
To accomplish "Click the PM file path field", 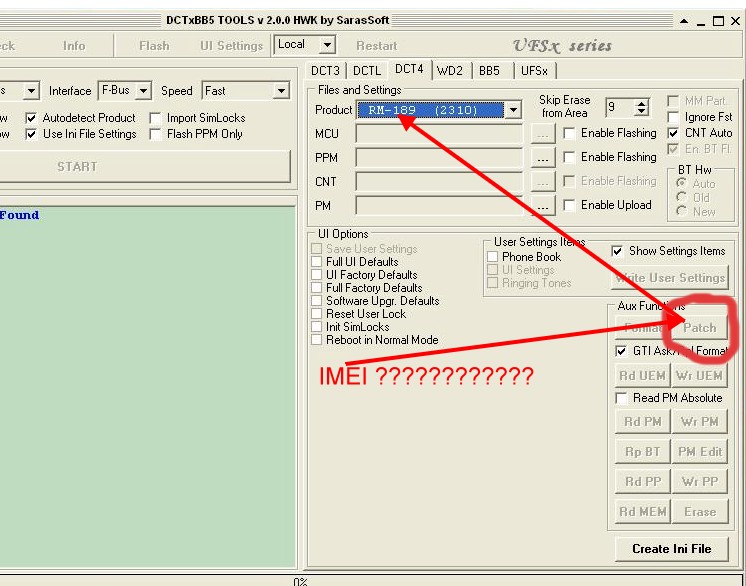I will 439,206.
